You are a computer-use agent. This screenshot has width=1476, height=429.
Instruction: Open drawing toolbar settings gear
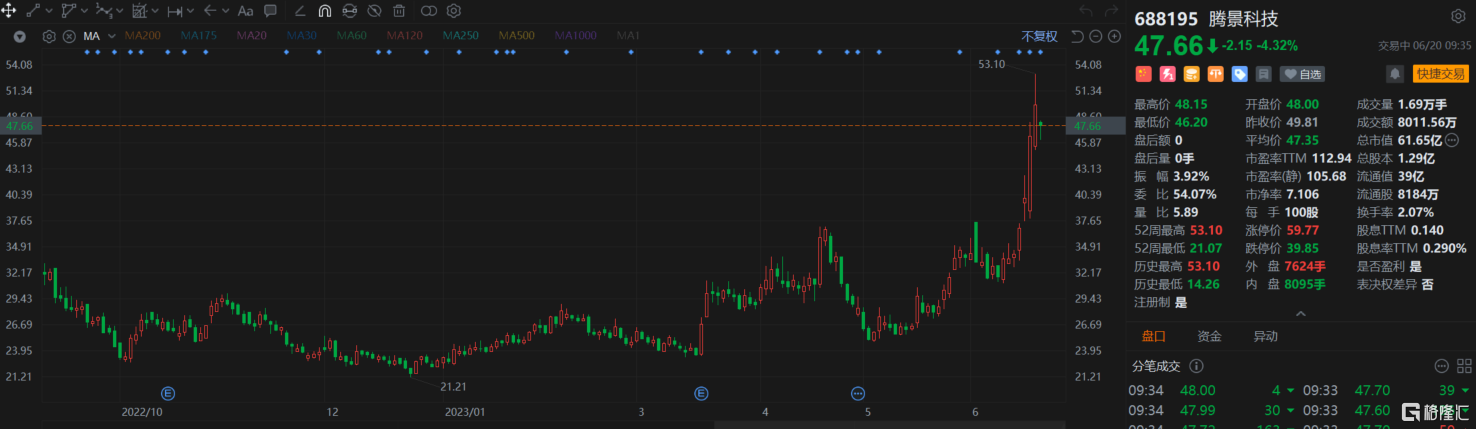[453, 11]
